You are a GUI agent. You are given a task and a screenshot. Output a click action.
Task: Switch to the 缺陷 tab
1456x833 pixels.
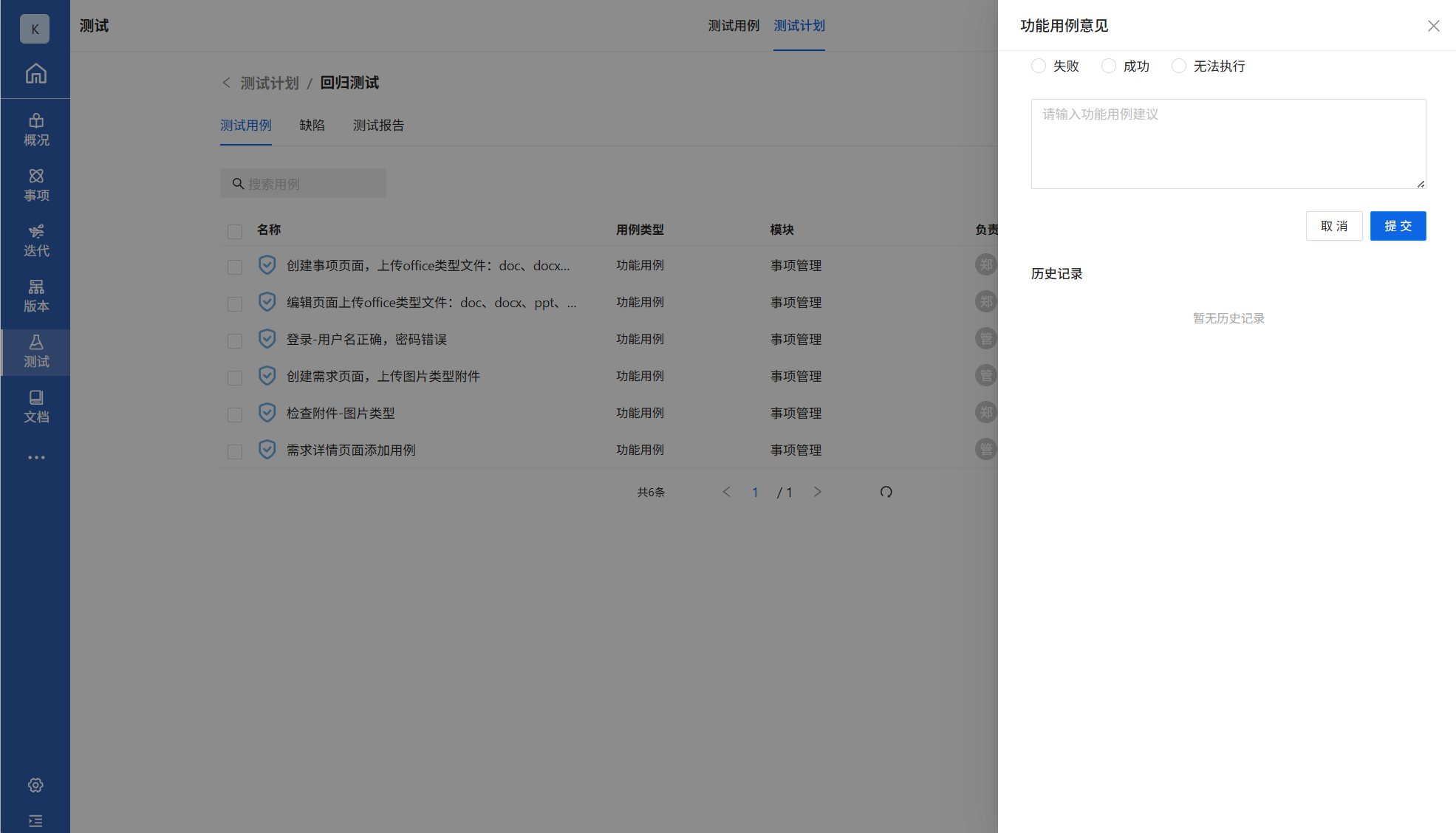[x=312, y=126]
